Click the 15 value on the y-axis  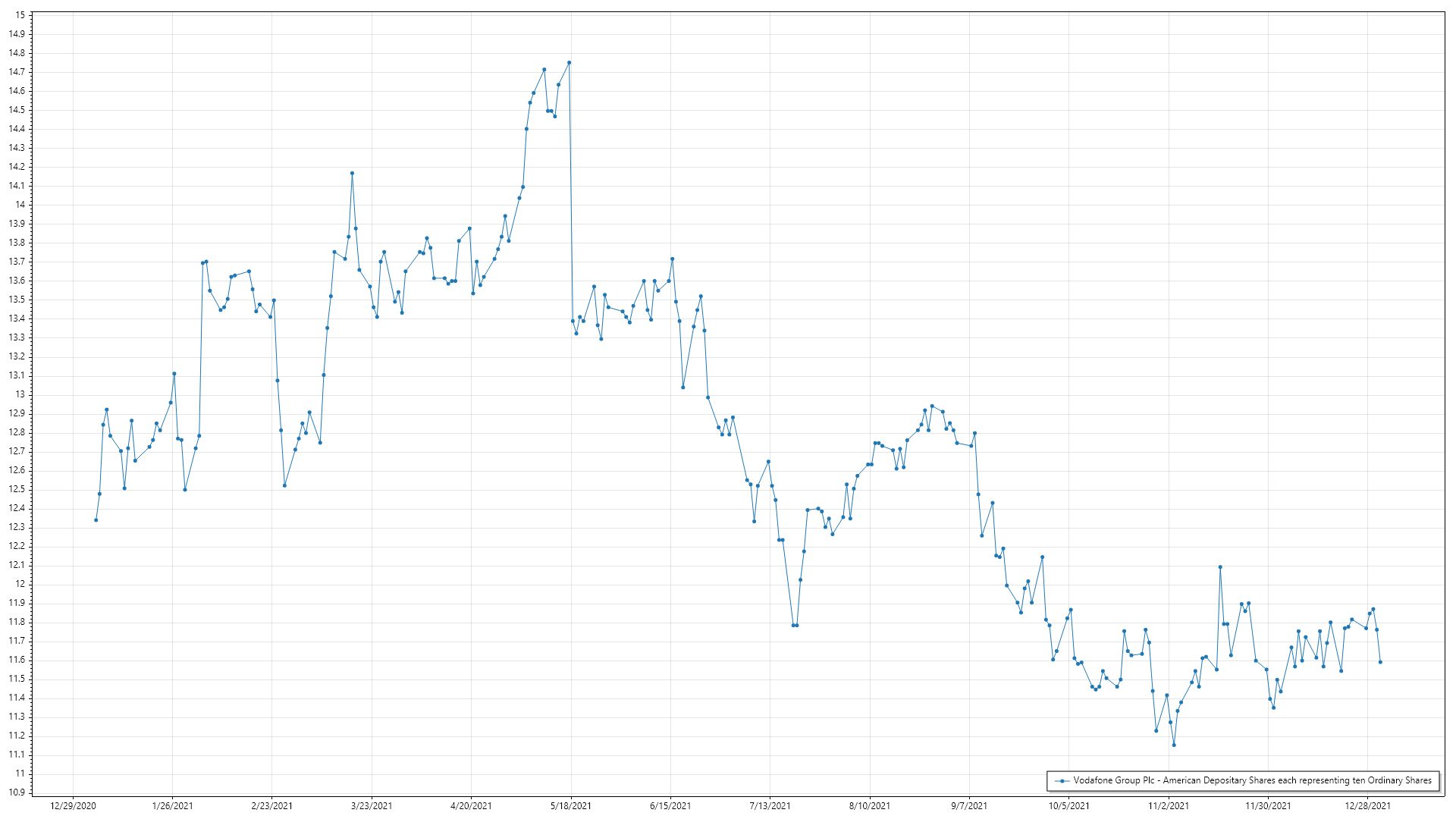point(20,15)
